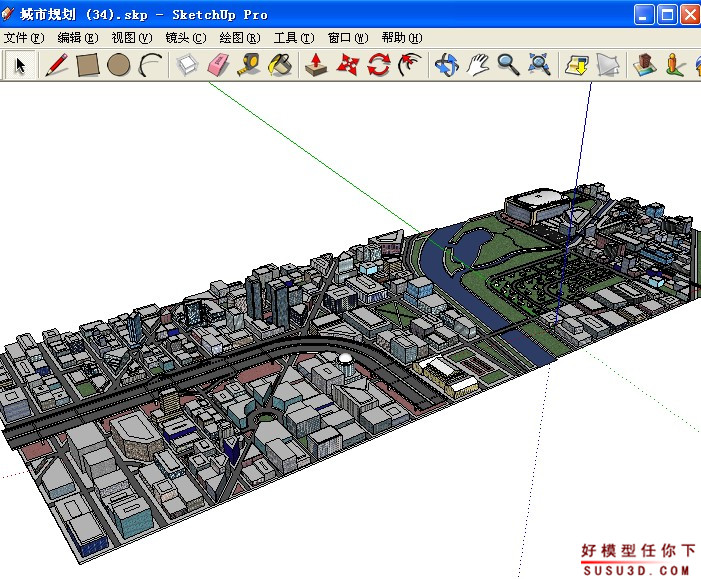Screen dimensions: 701x579
Task: Activate the Pan hand tool
Action: click(477, 65)
